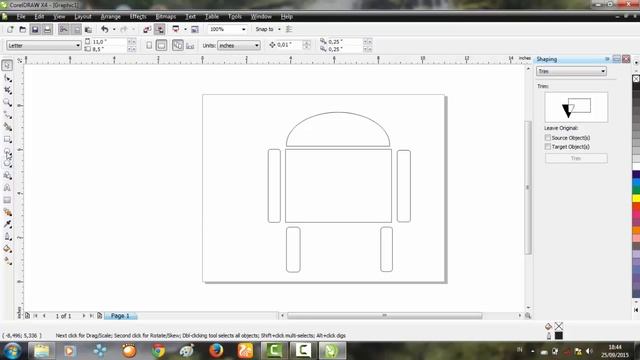This screenshot has width=640, height=360.
Task: Select the Freehand tool in toolbox
Action: coord(7,115)
